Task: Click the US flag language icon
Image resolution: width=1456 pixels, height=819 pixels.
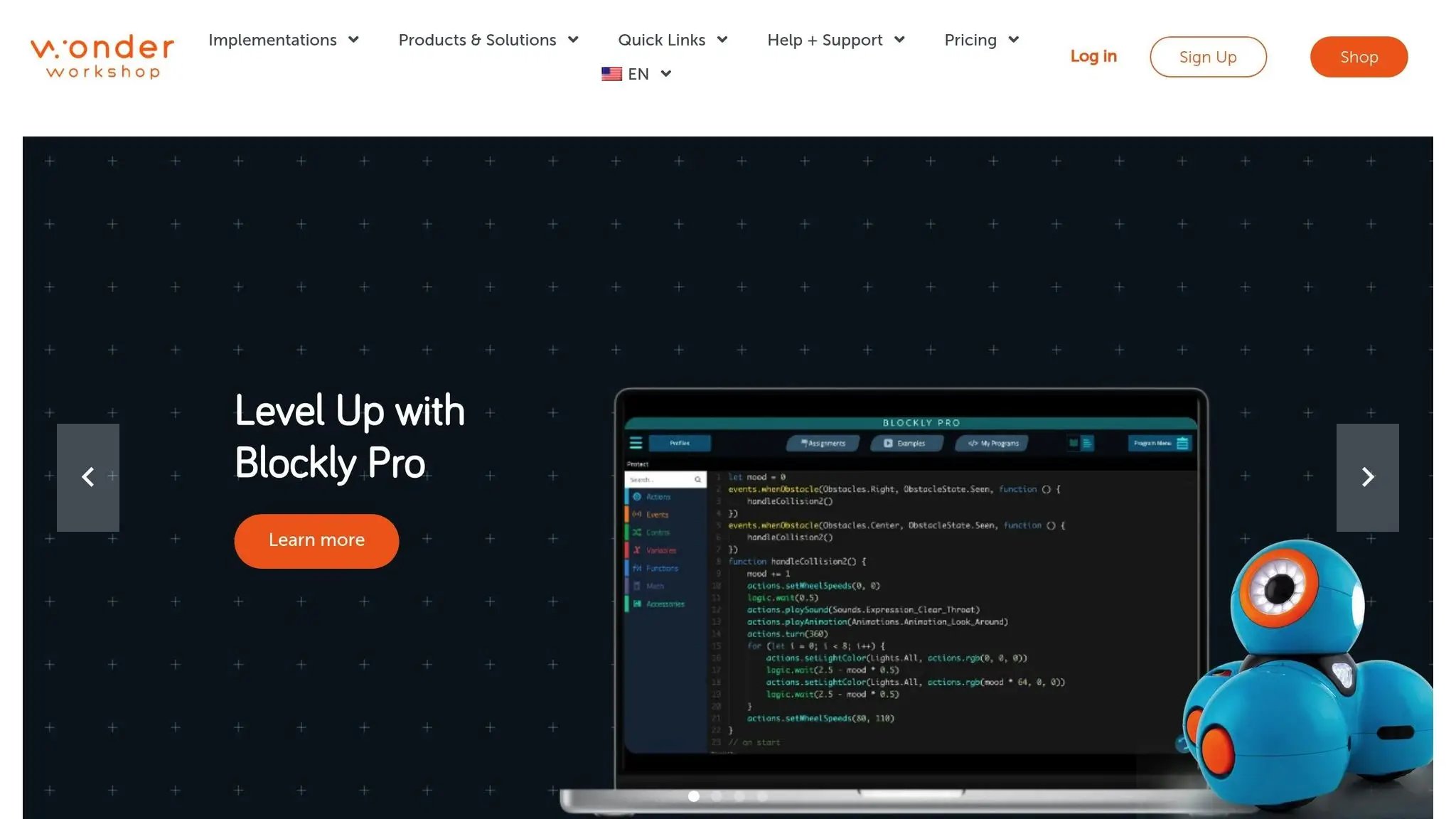Action: [611, 74]
